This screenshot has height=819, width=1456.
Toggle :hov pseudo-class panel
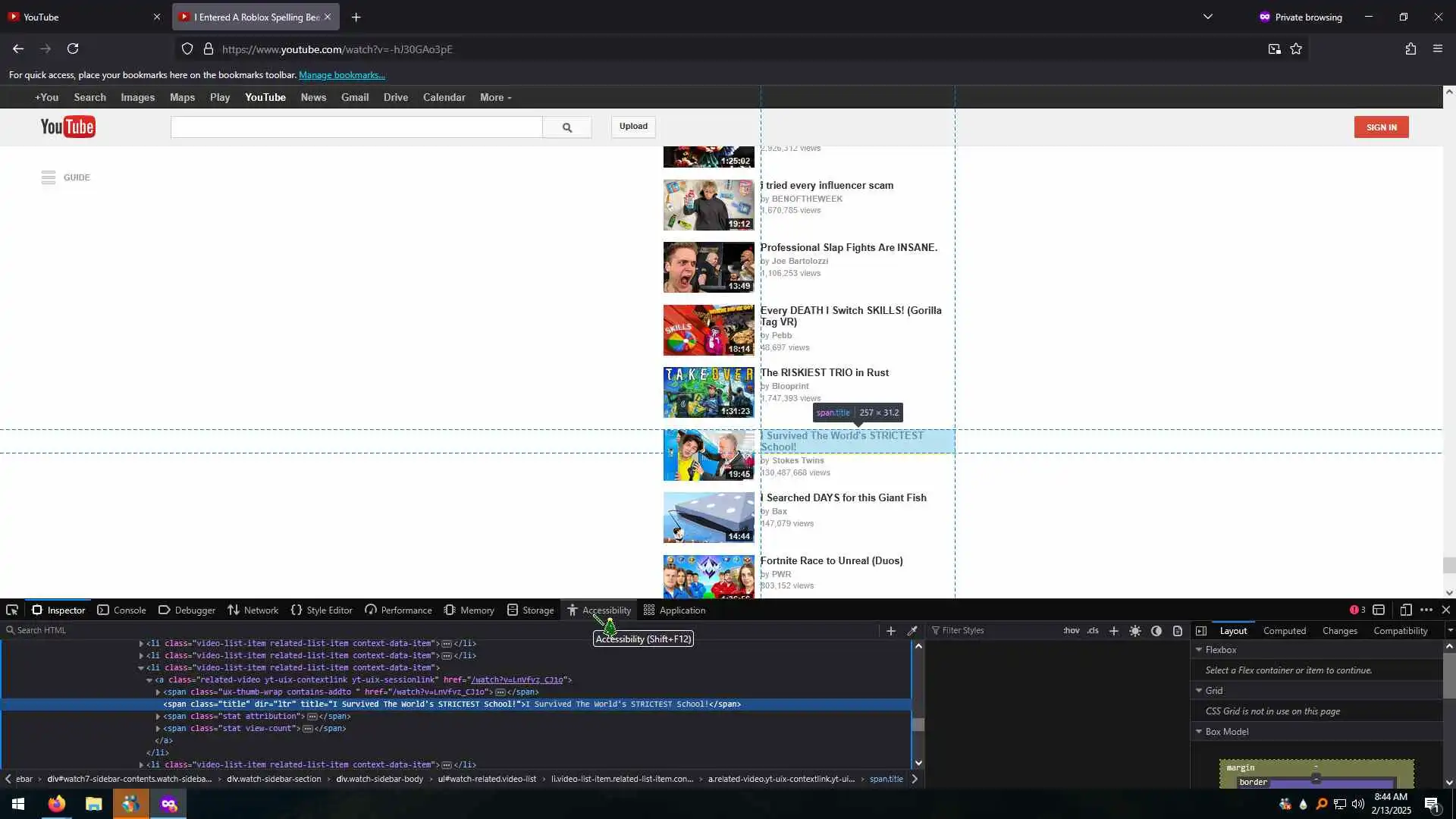pyautogui.click(x=1071, y=631)
